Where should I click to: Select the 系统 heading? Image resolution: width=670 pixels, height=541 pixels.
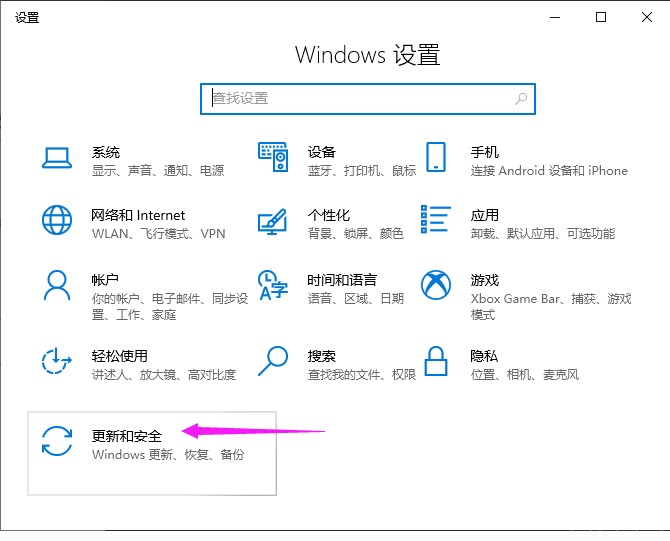pyautogui.click(x=106, y=152)
